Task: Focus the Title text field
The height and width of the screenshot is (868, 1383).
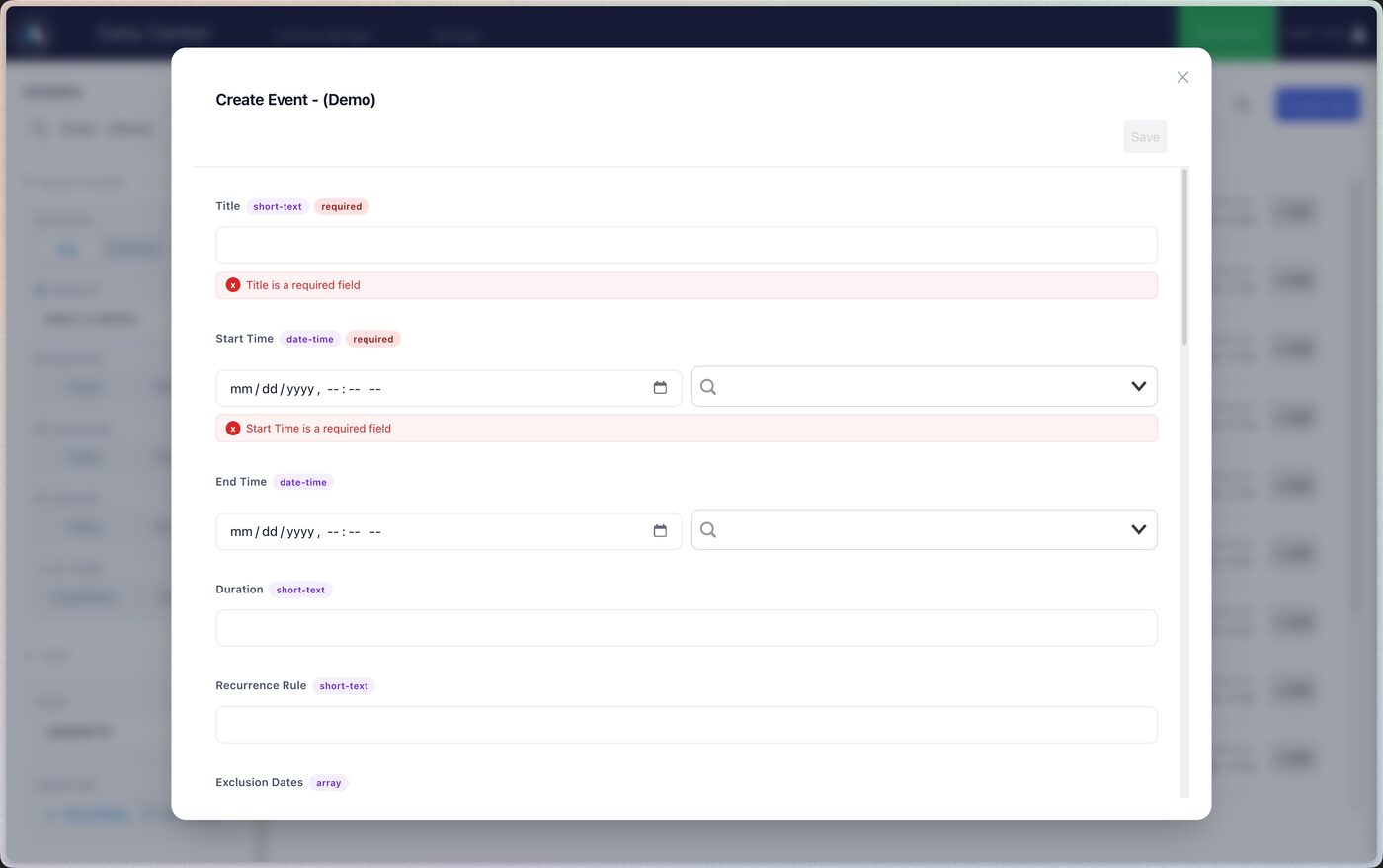Action: (687, 245)
